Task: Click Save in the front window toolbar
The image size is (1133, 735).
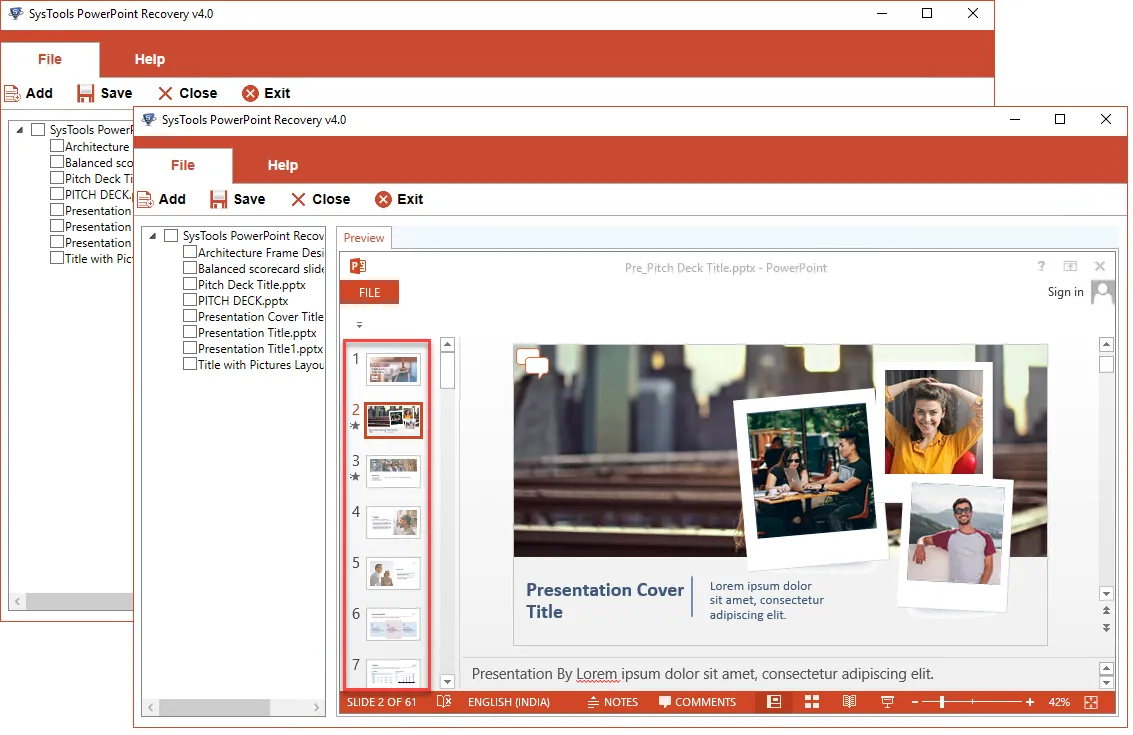Action: pyautogui.click(x=238, y=199)
